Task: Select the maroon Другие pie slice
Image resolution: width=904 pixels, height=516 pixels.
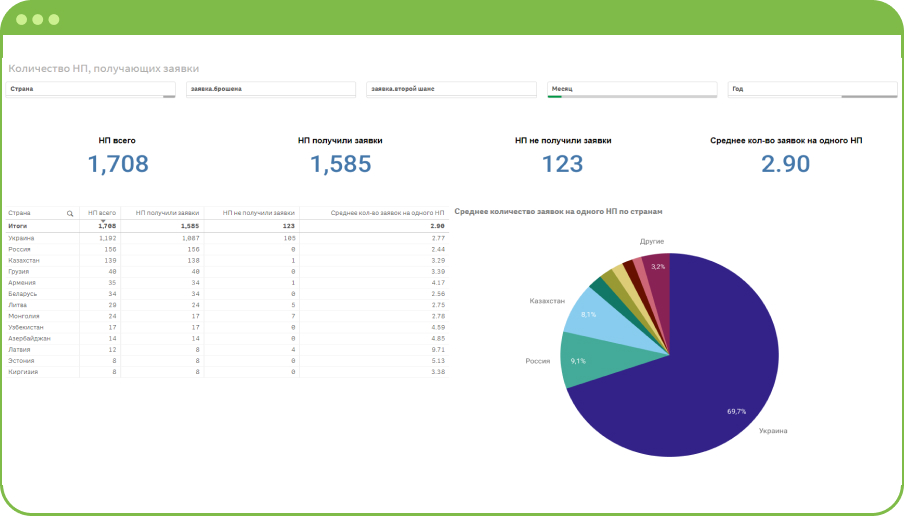Action: 656,268
